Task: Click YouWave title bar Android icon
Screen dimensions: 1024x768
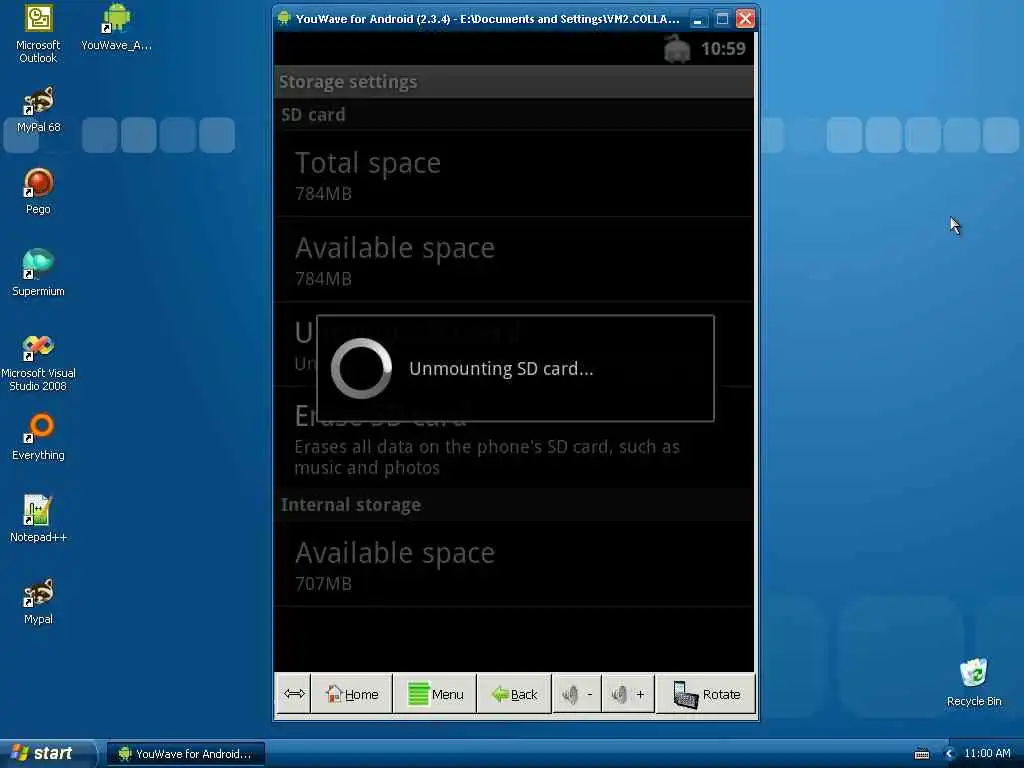Action: [x=284, y=18]
